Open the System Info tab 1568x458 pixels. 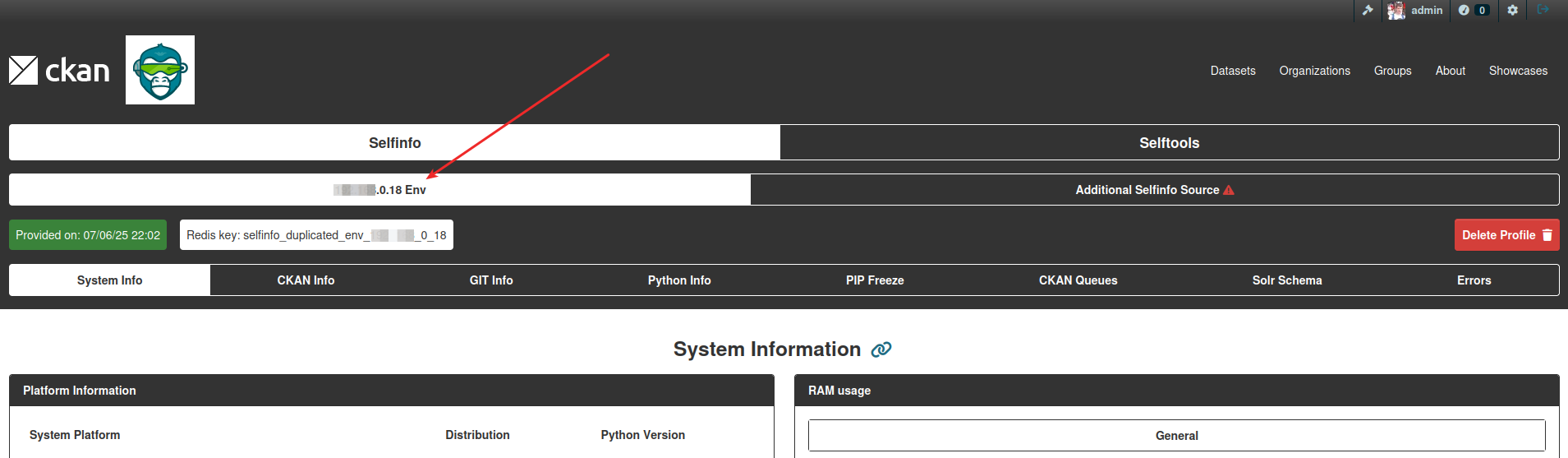click(x=109, y=280)
